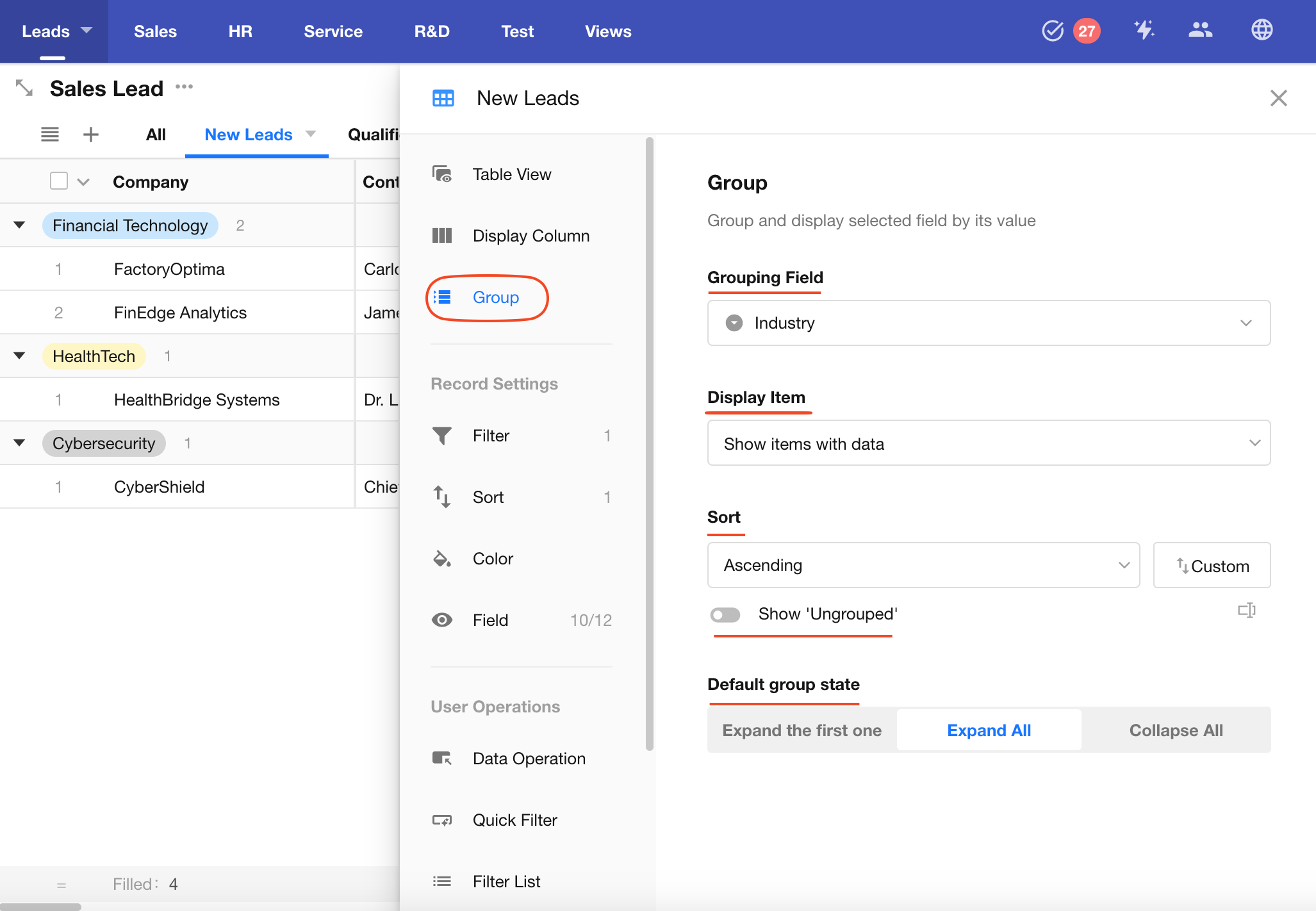This screenshot has height=911, width=1316.
Task: Click the three dots next to Sales Lead
Action: pyautogui.click(x=185, y=86)
